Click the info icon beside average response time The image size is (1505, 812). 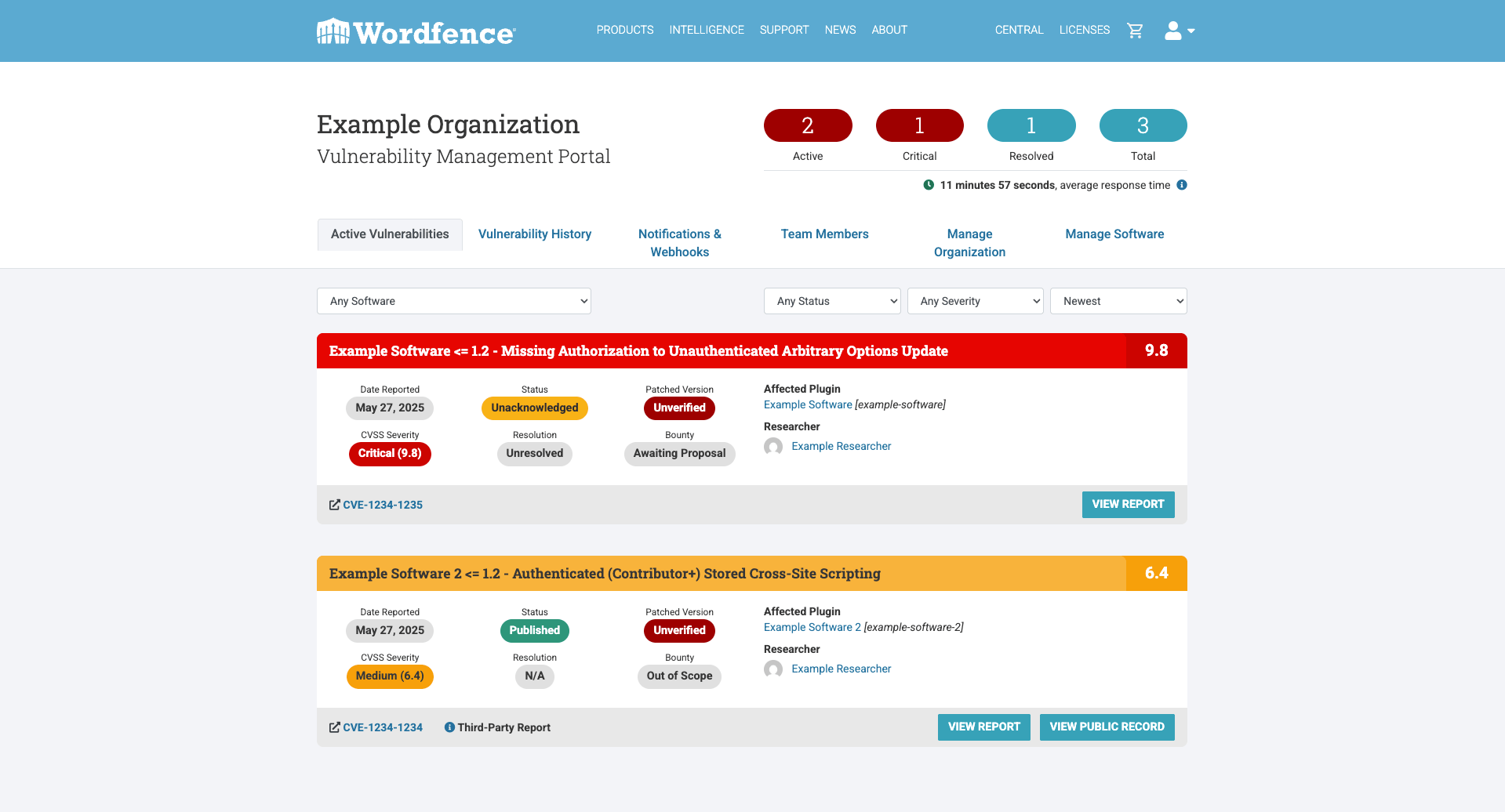pos(1182,185)
